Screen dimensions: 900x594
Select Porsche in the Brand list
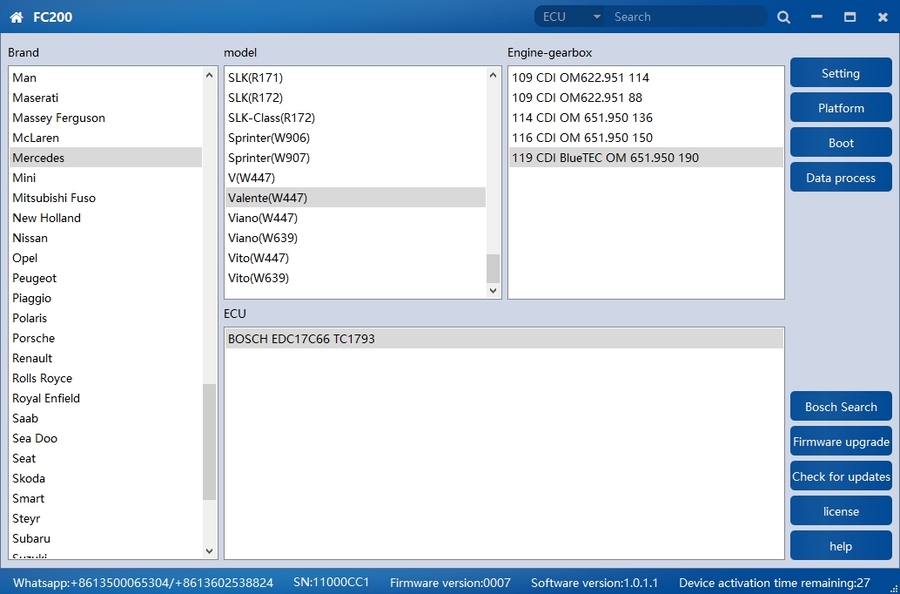(x=34, y=338)
